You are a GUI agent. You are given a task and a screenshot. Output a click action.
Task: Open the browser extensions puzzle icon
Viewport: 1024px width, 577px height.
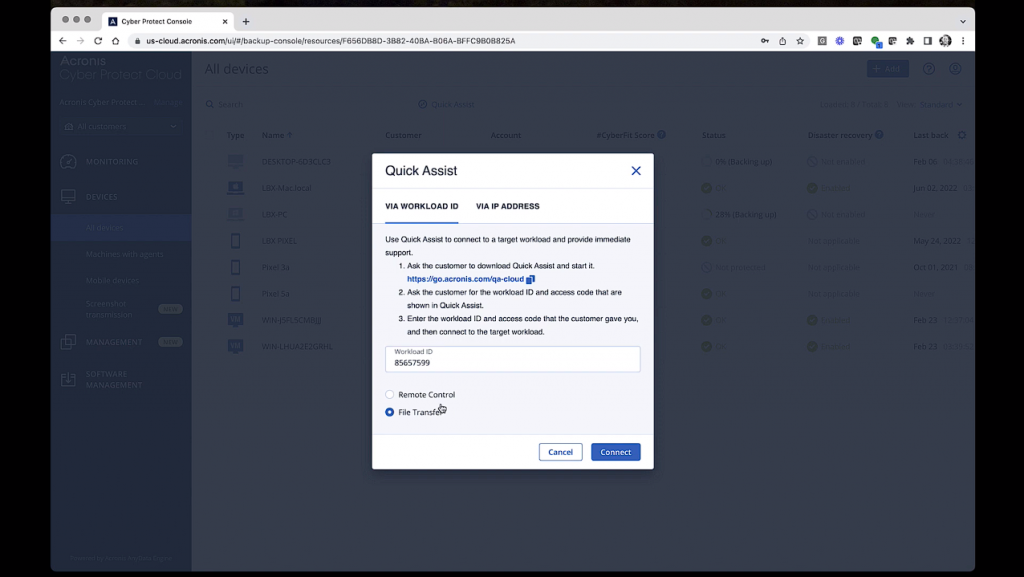coord(910,40)
